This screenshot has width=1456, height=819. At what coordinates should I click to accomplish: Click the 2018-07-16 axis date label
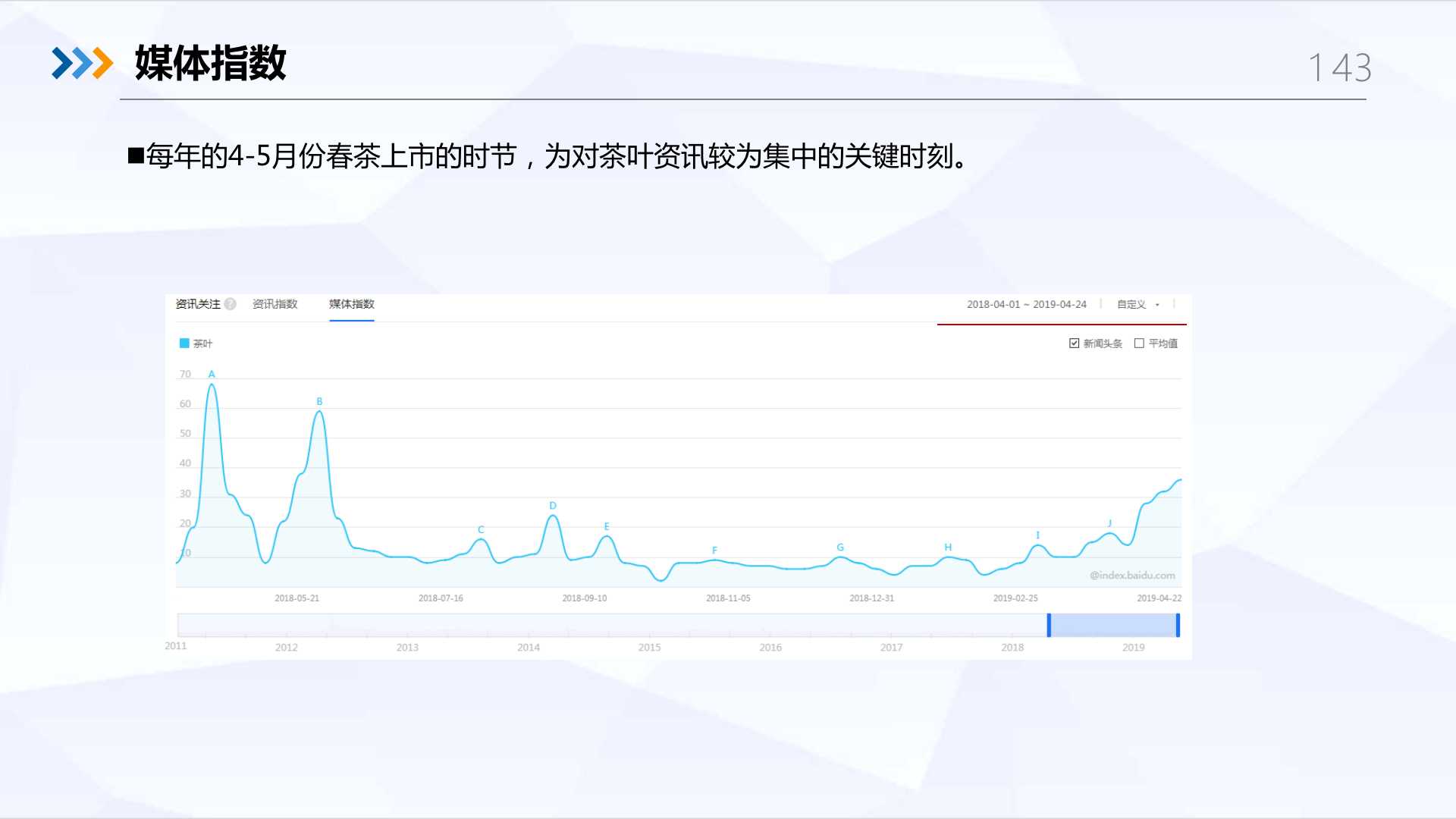(x=441, y=598)
